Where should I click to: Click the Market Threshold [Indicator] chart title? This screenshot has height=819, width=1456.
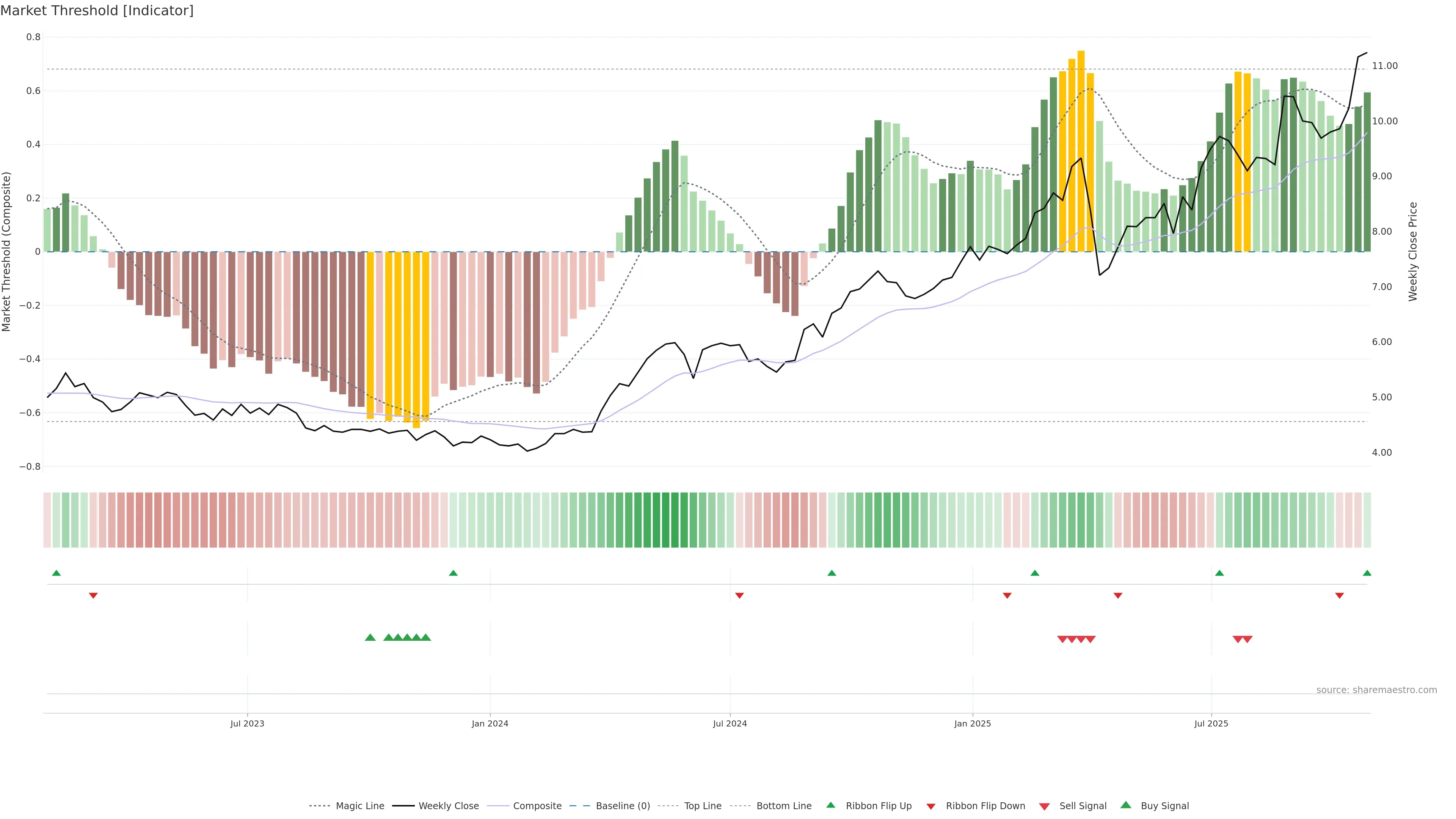pyautogui.click(x=97, y=11)
